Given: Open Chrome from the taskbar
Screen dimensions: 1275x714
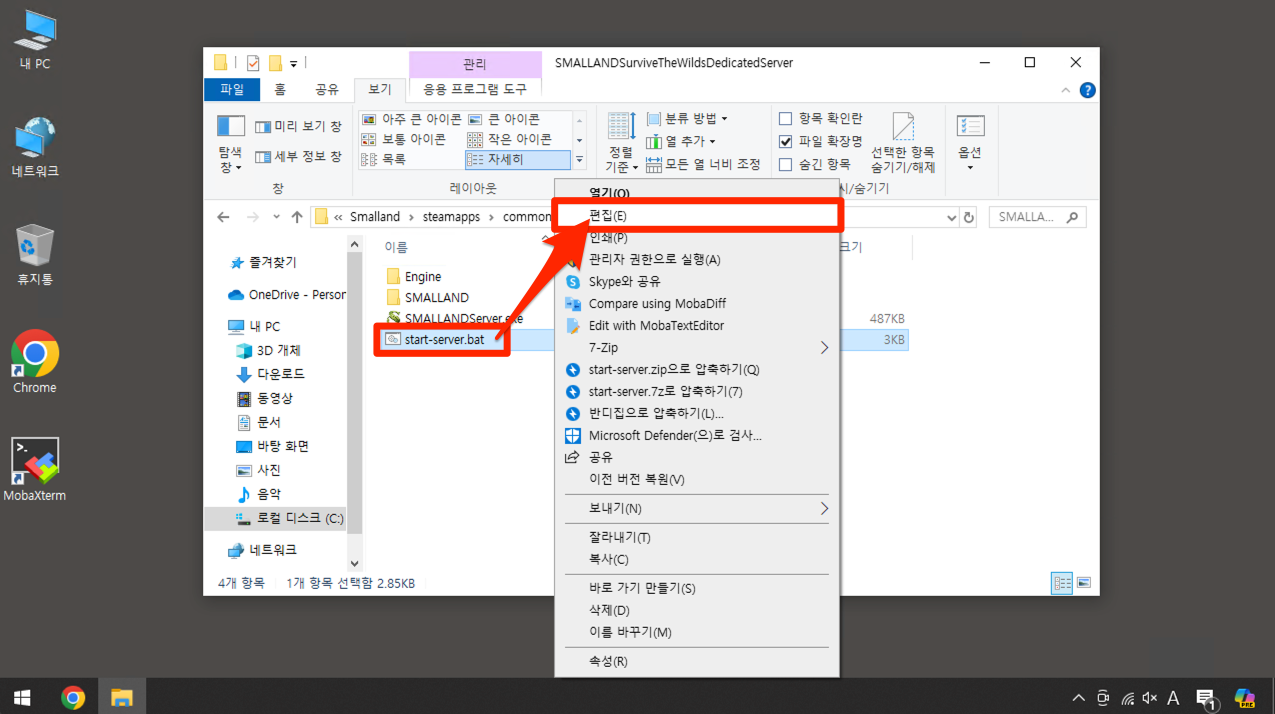Looking at the screenshot, I should click(x=73, y=697).
